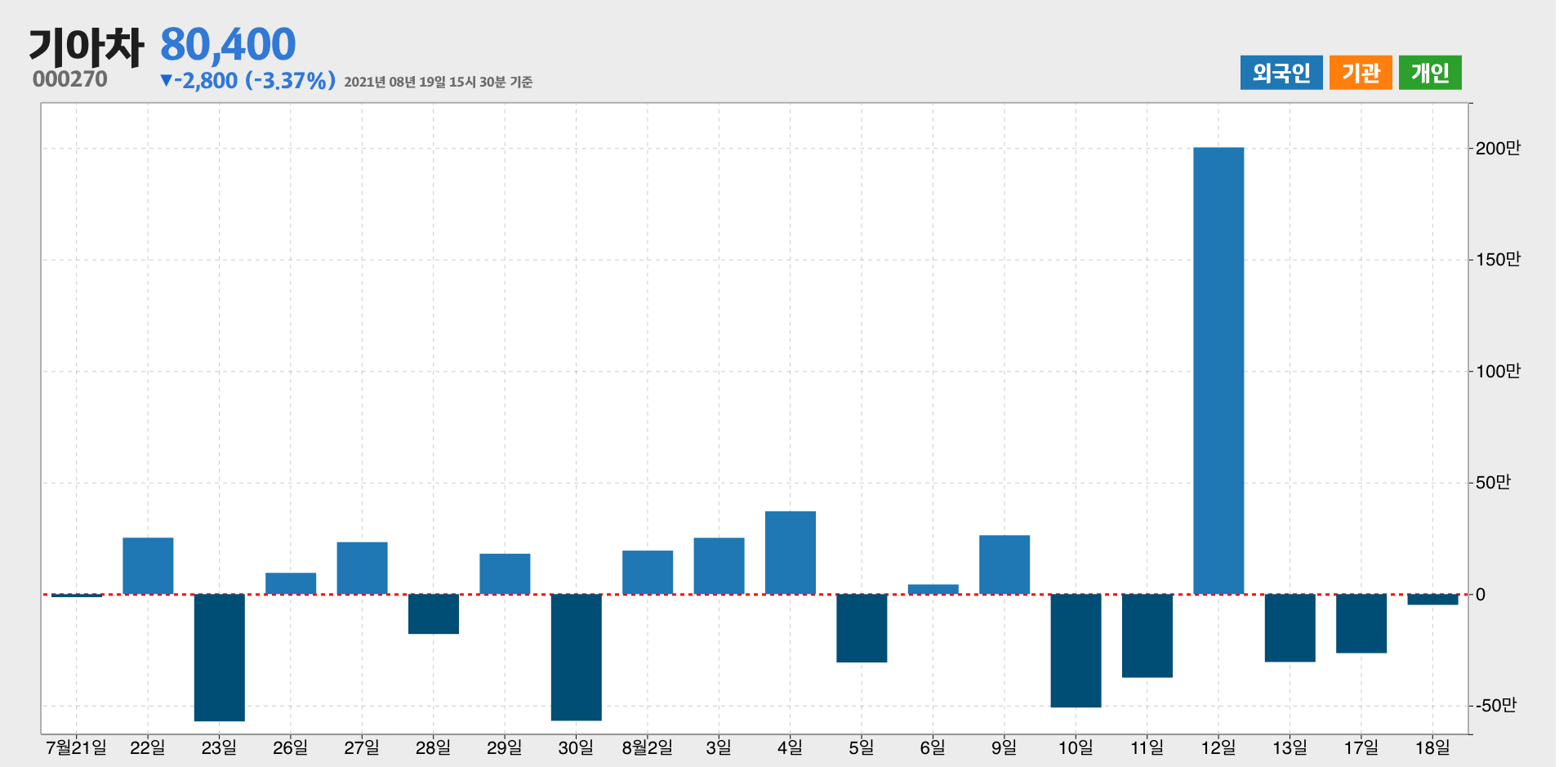The image size is (1568, 767).
Task: Click the positive bar for 26일
Action: coord(291,583)
